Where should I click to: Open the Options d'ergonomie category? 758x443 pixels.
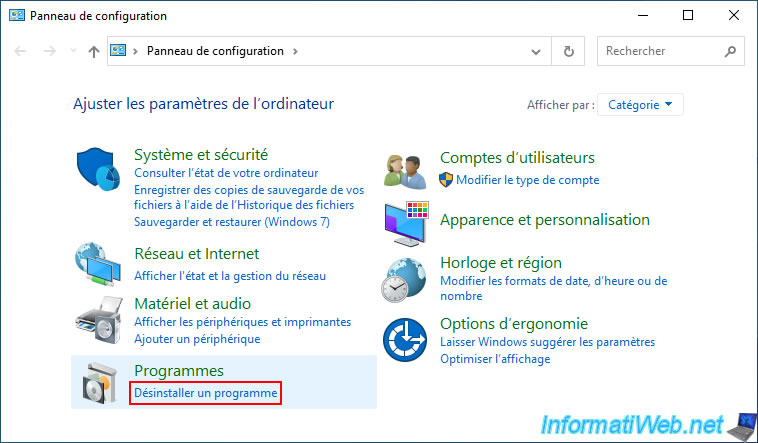click(x=514, y=324)
